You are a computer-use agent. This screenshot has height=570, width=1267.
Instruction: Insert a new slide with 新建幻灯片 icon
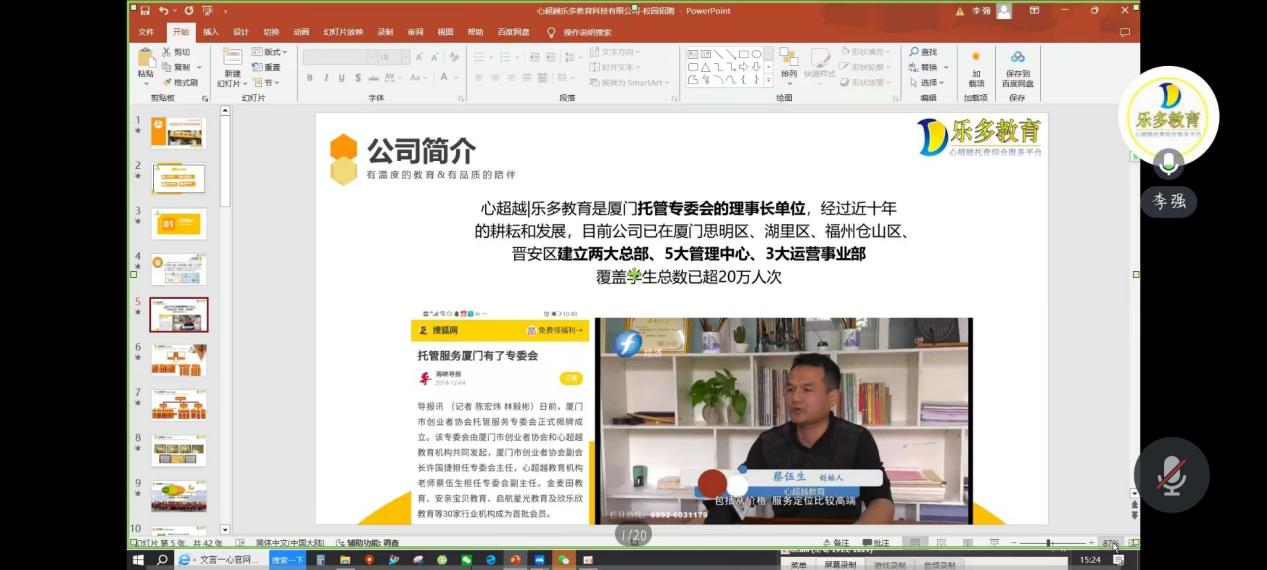point(232,62)
